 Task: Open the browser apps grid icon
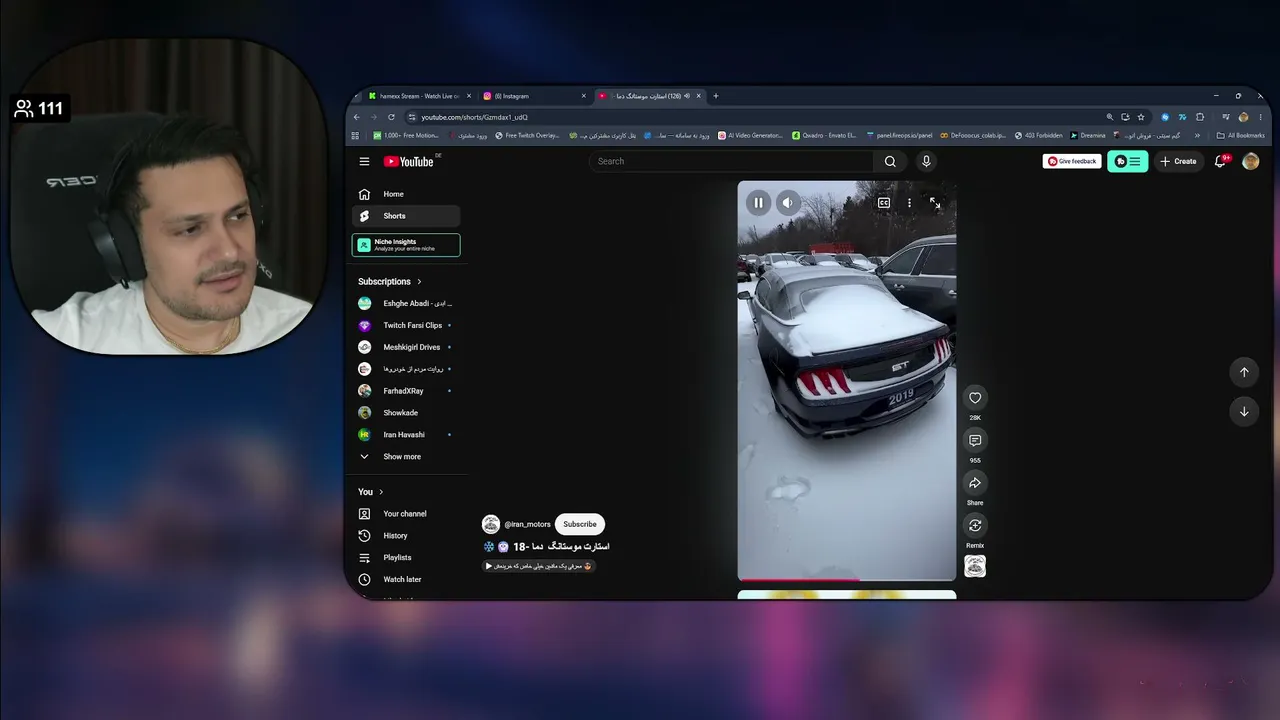(355, 135)
